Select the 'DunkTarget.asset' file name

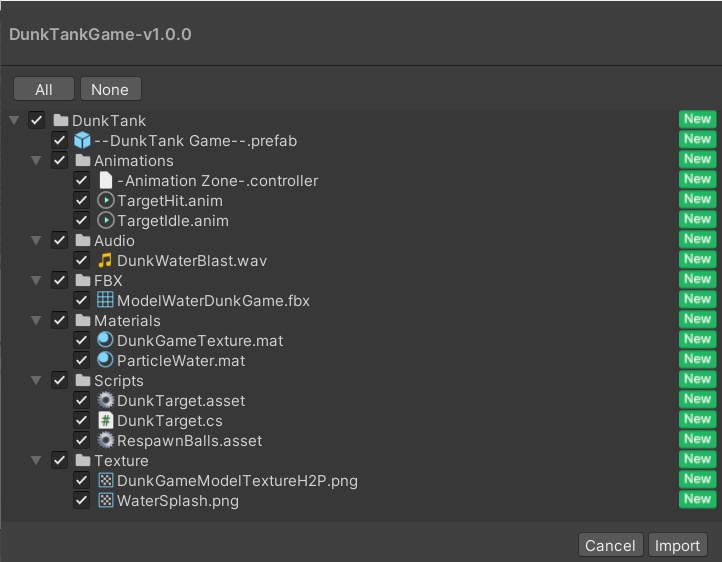(181, 401)
